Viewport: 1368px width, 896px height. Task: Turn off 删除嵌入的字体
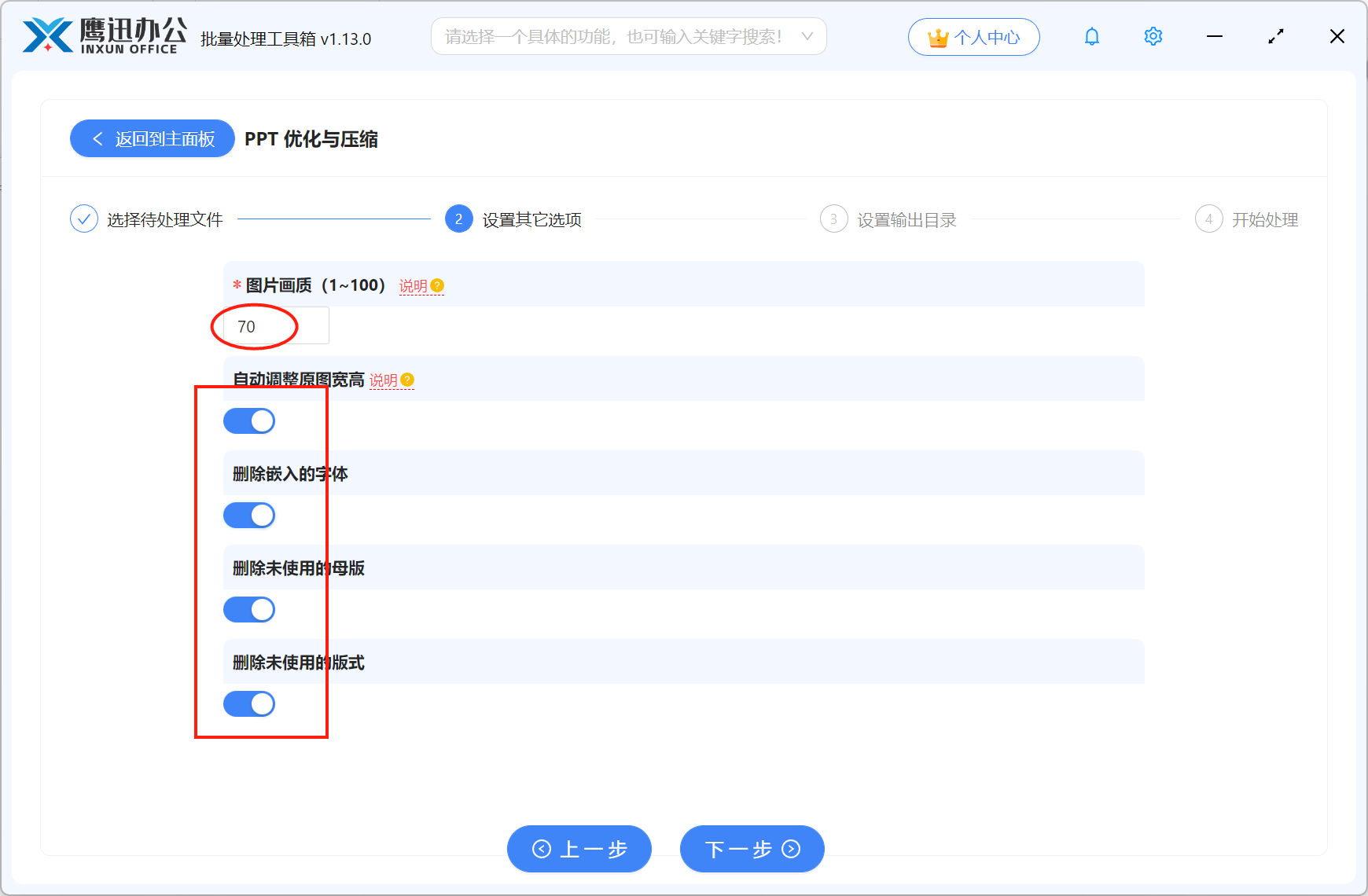[249, 515]
